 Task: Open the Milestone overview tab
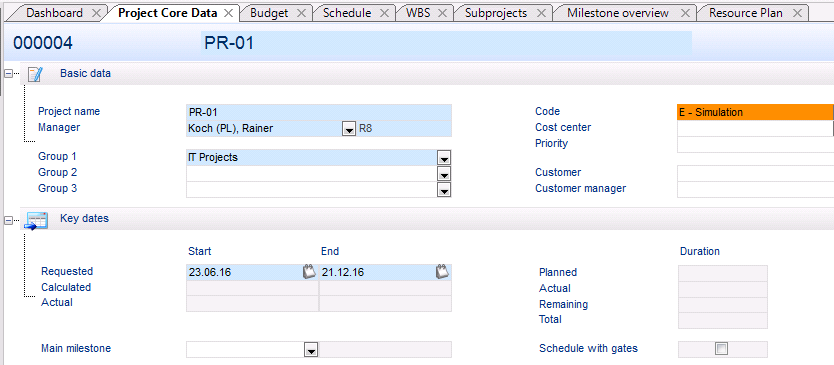tap(618, 13)
